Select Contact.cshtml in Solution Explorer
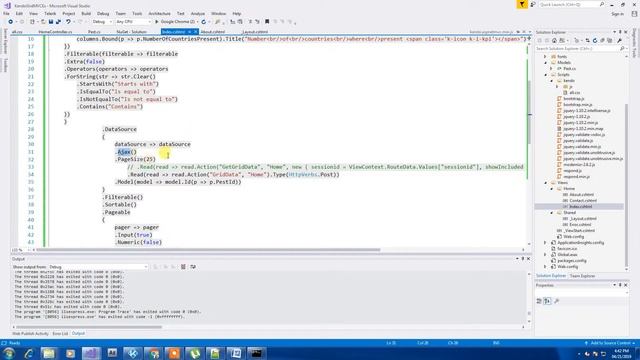This screenshot has height=360, width=640. point(582,201)
